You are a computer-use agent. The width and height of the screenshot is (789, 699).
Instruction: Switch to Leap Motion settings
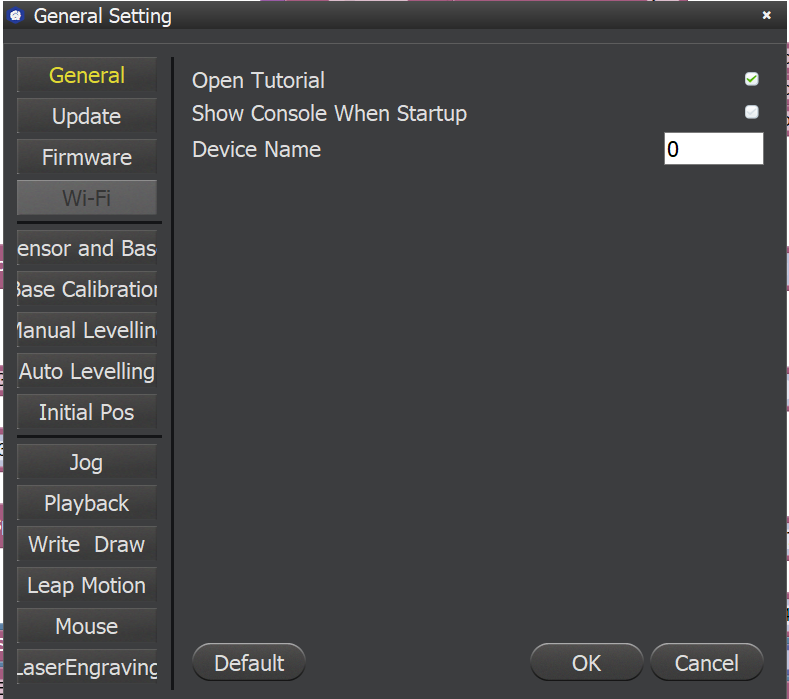tap(87, 586)
